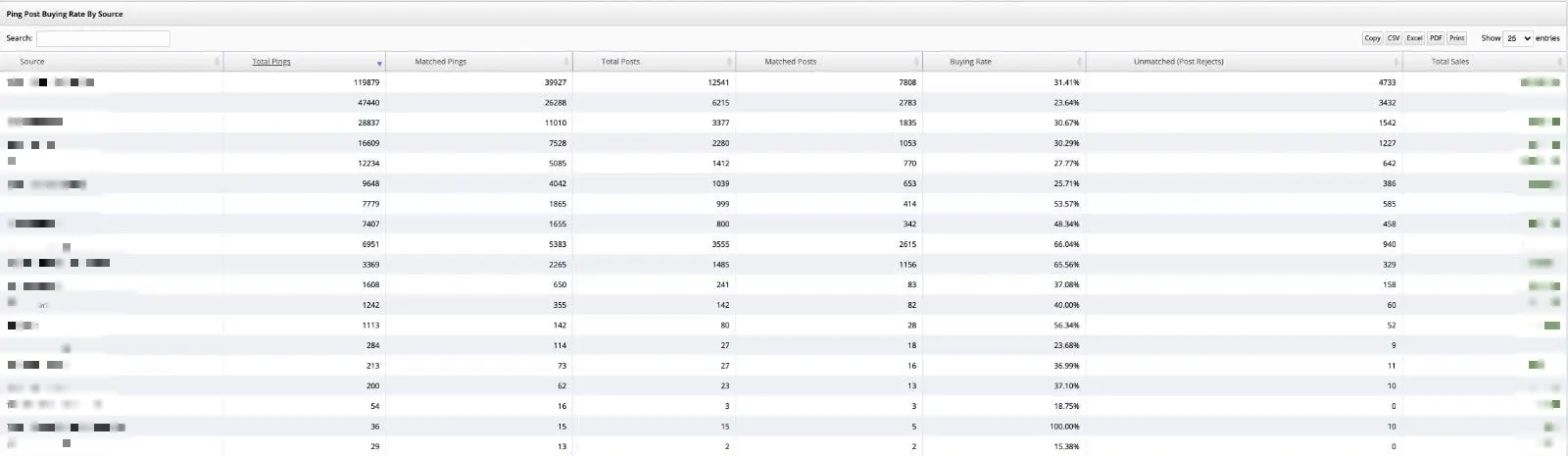The width and height of the screenshot is (1568, 456).
Task: Sort table by Total Posts
Action: point(620,62)
